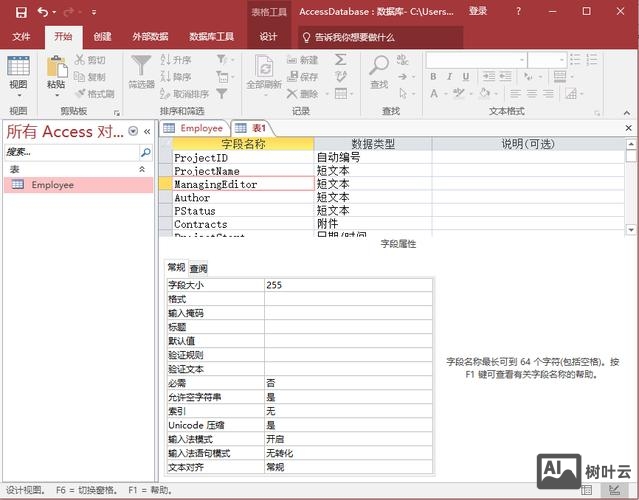Click the 筛选器 funnel icon
The image size is (639, 500).
tap(141, 66)
